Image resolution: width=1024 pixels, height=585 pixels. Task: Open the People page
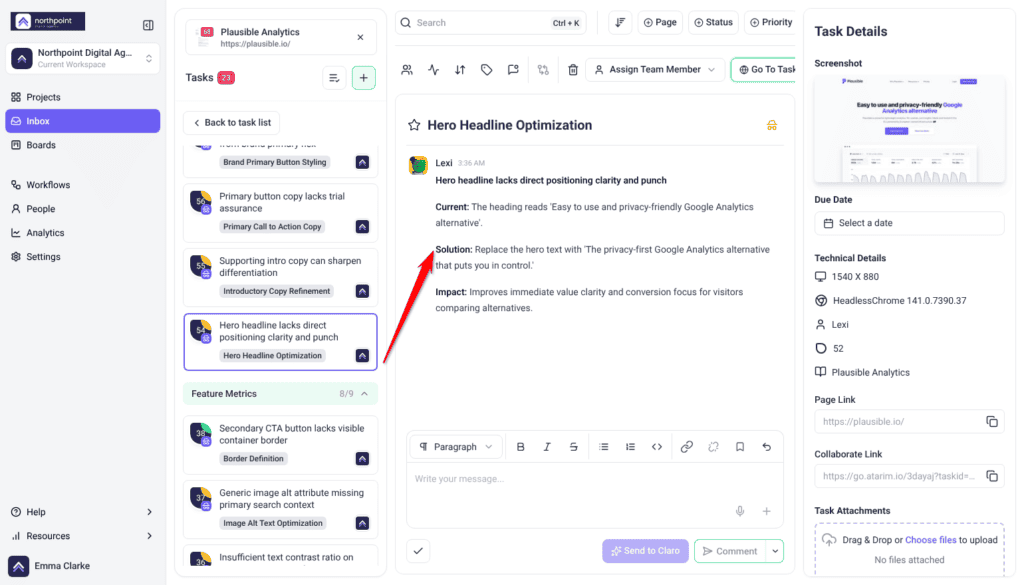coord(82,209)
